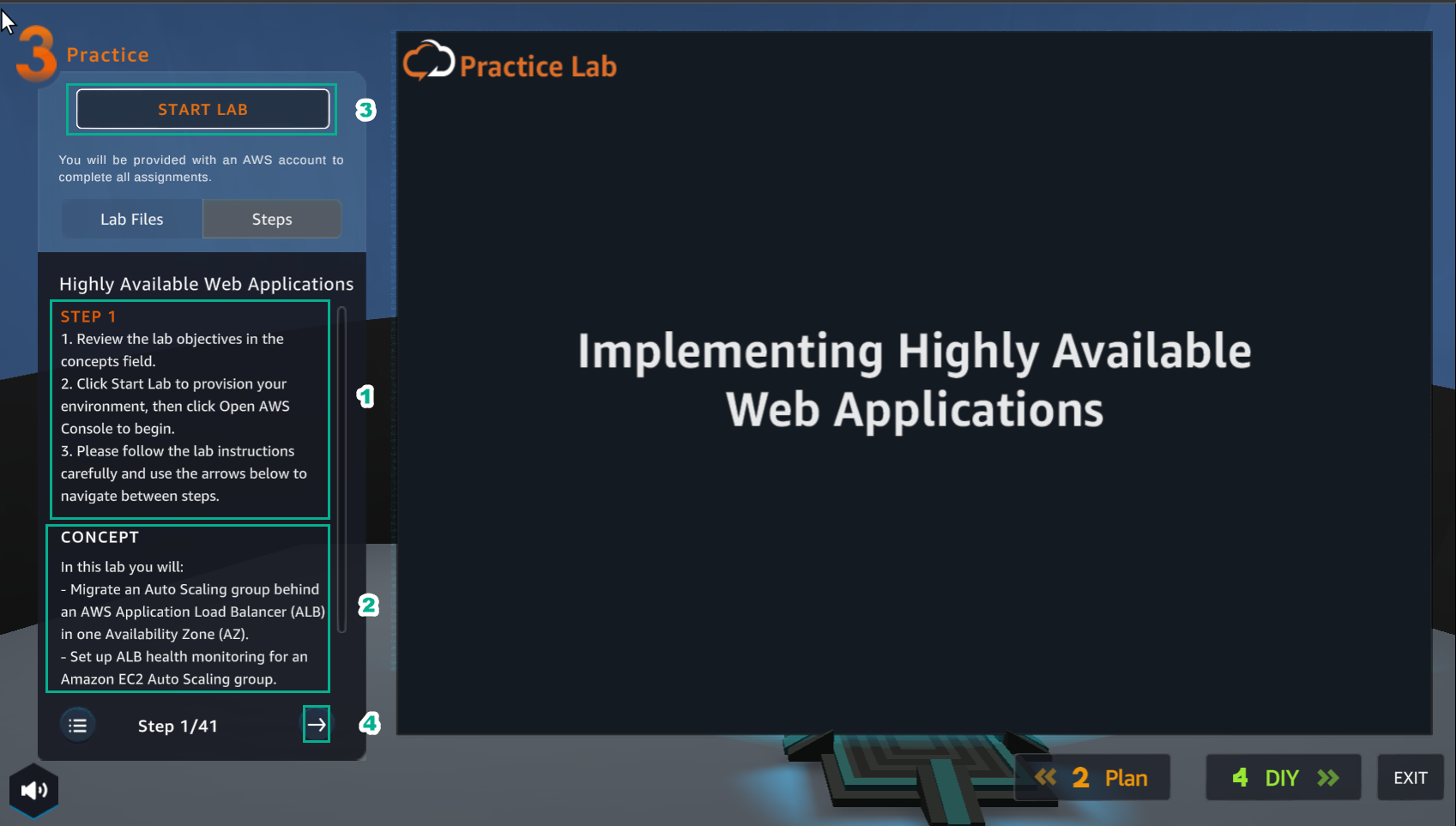The width and height of the screenshot is (1456, 826).
Task: Switch to the Lab Files tab
Action: [131, 219]
